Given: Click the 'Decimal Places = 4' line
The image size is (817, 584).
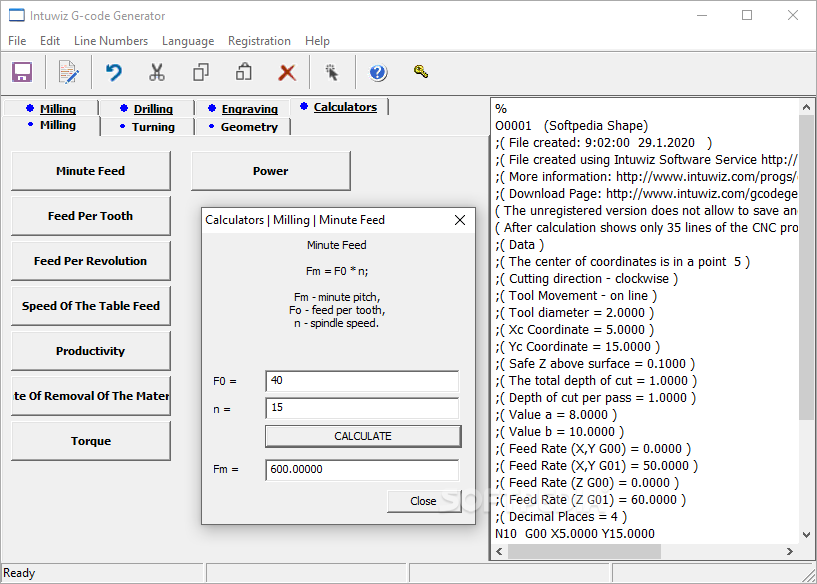Looking at the screenshot, I should (561, 517).
